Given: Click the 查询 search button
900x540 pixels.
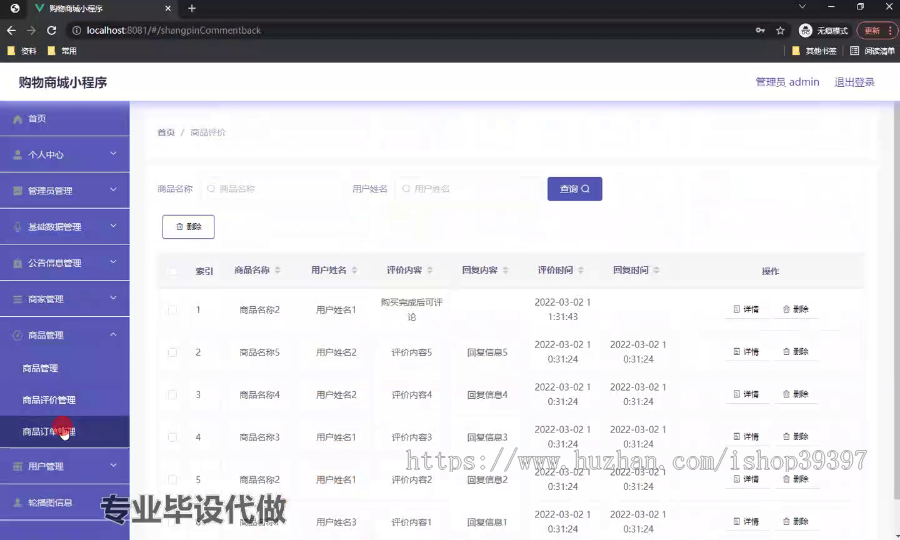Looking at the screenshot, I should (575, 189).
